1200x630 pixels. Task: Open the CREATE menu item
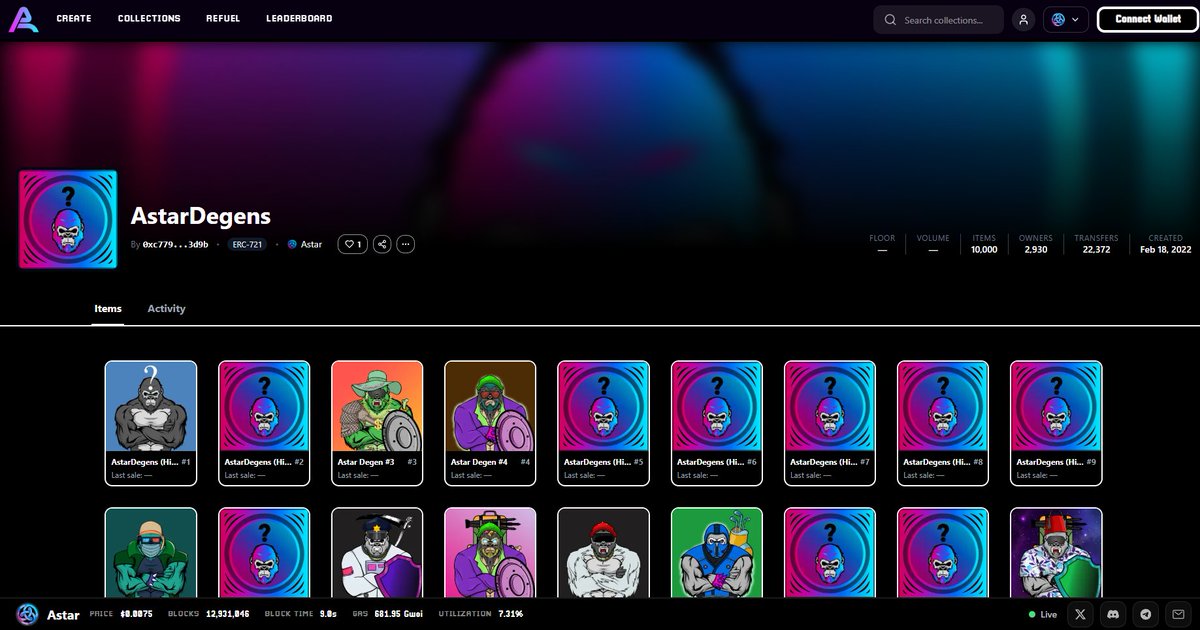(x=74, y=19)
